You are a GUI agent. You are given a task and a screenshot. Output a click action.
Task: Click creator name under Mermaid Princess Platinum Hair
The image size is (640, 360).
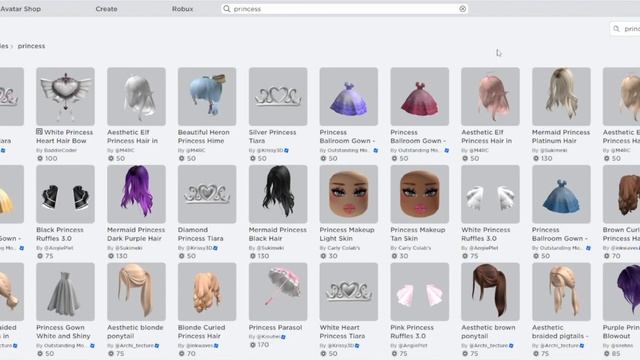coord(553,150)
